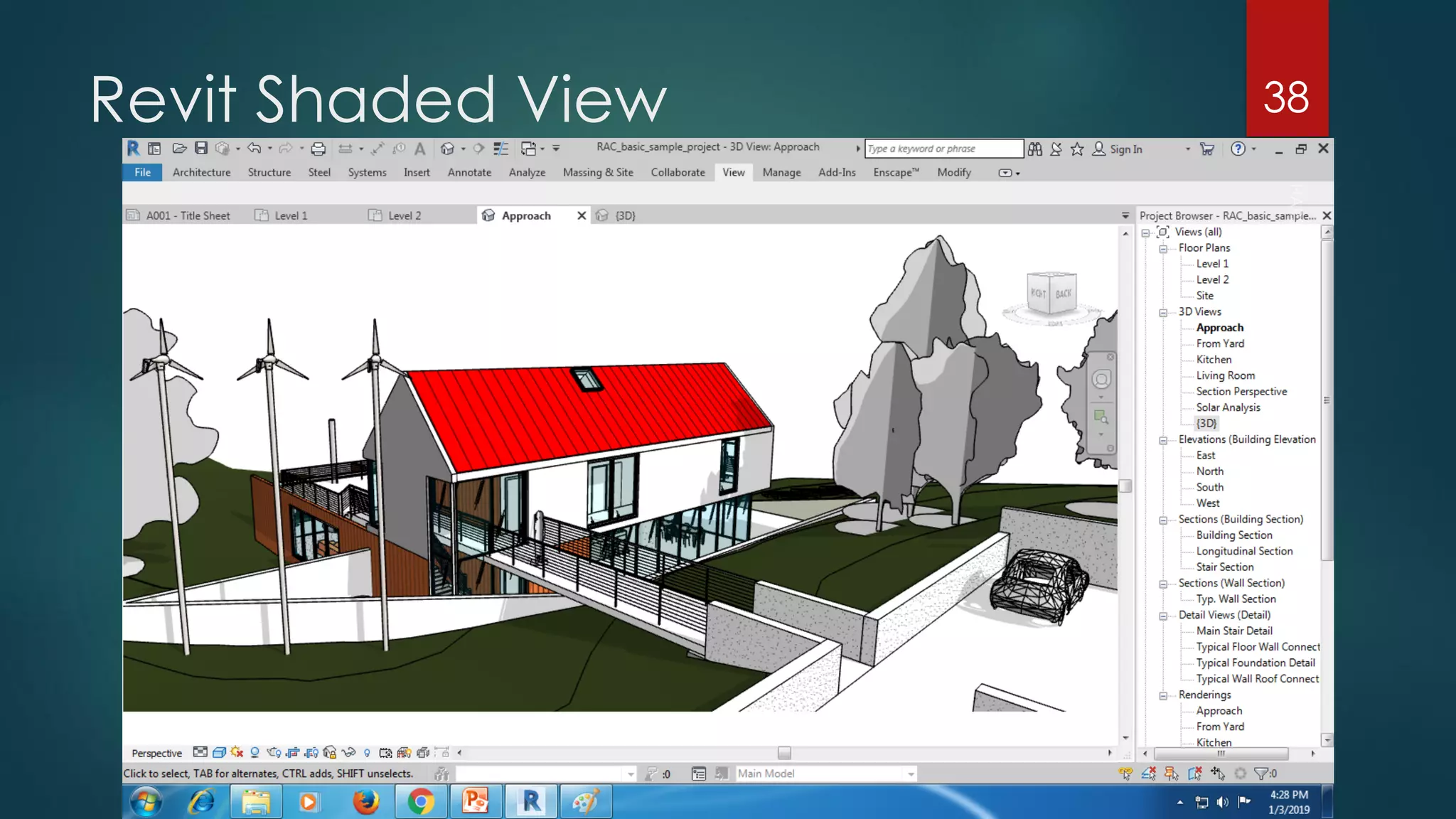Click the view vertical scrollbar thumb
The width and height of the screenshot is (1456, 819).
tap(1125, 486)
